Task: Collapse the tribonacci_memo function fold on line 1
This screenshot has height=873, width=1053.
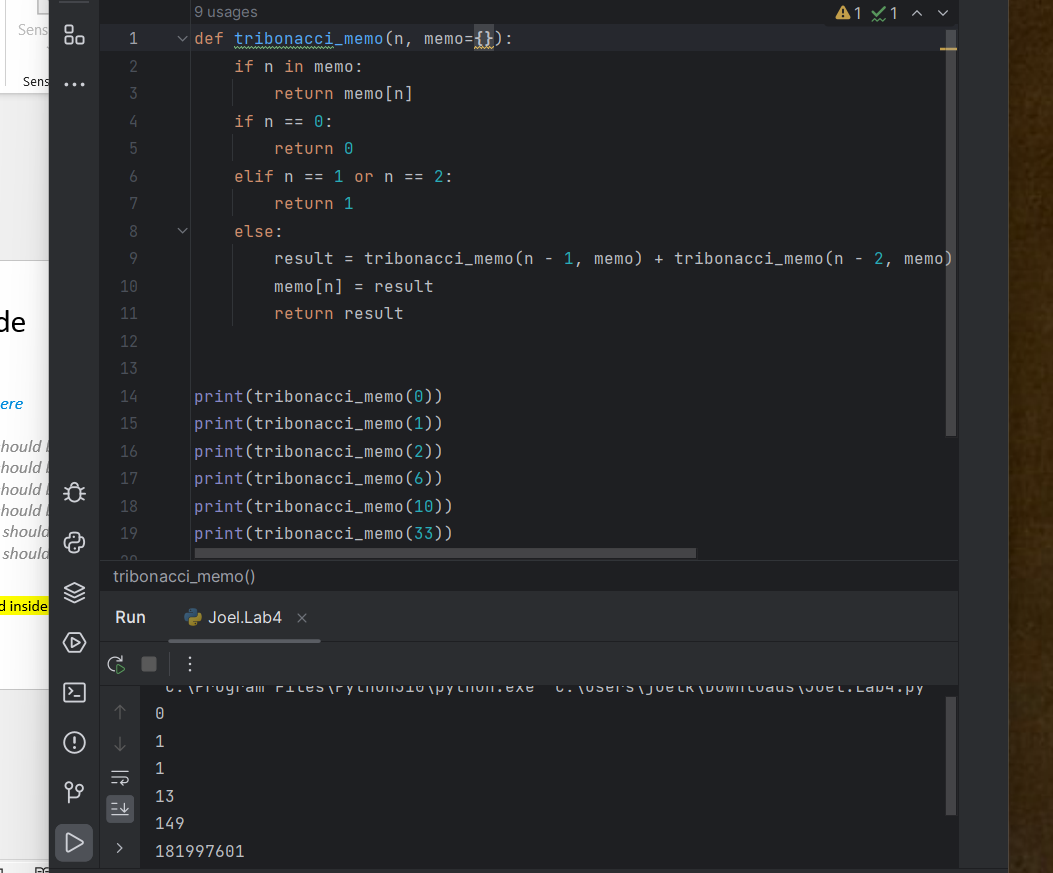Action: pyautogui.click(x=182, y=39)
